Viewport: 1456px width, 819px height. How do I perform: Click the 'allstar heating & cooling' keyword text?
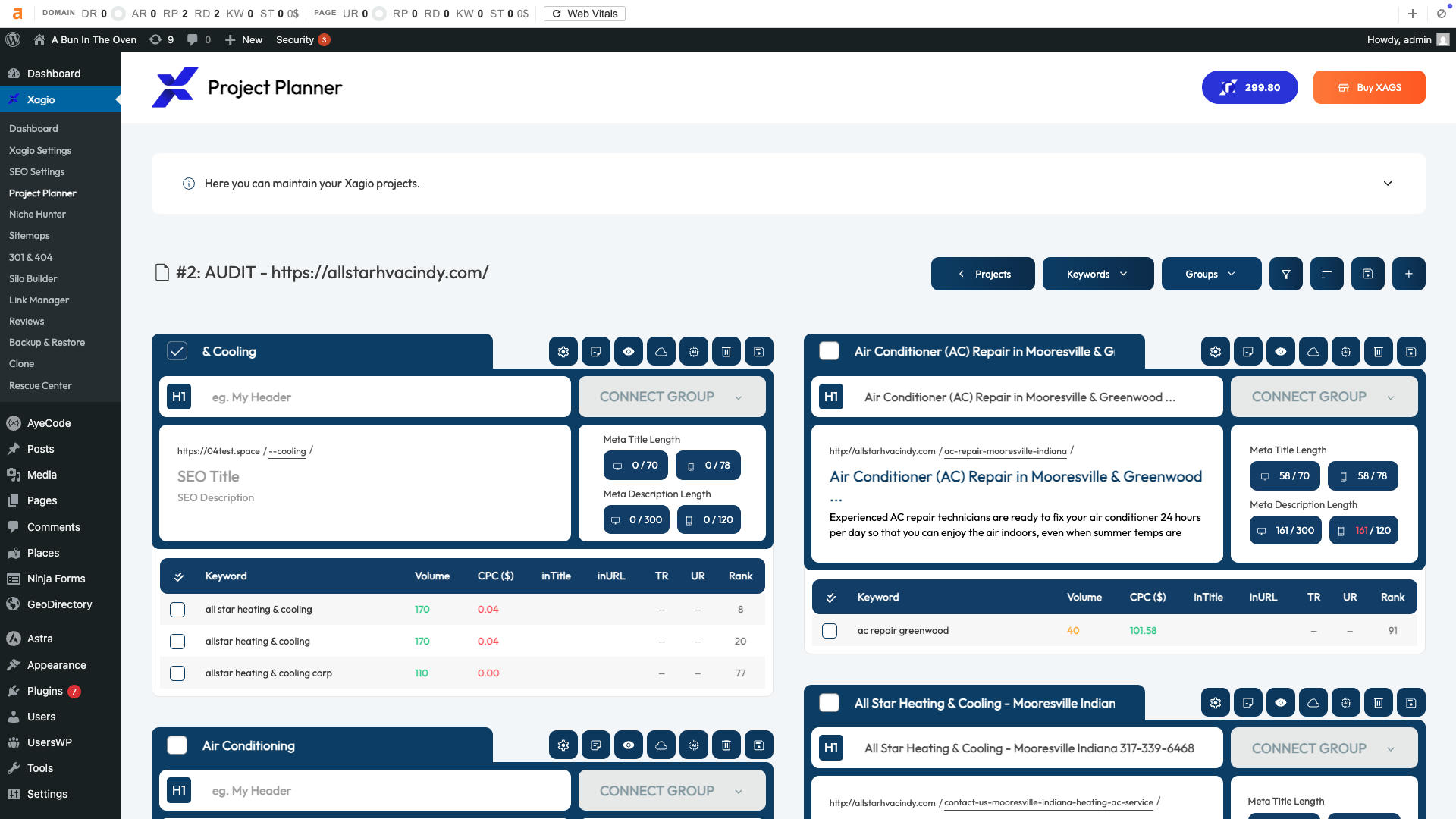point(258,642)
